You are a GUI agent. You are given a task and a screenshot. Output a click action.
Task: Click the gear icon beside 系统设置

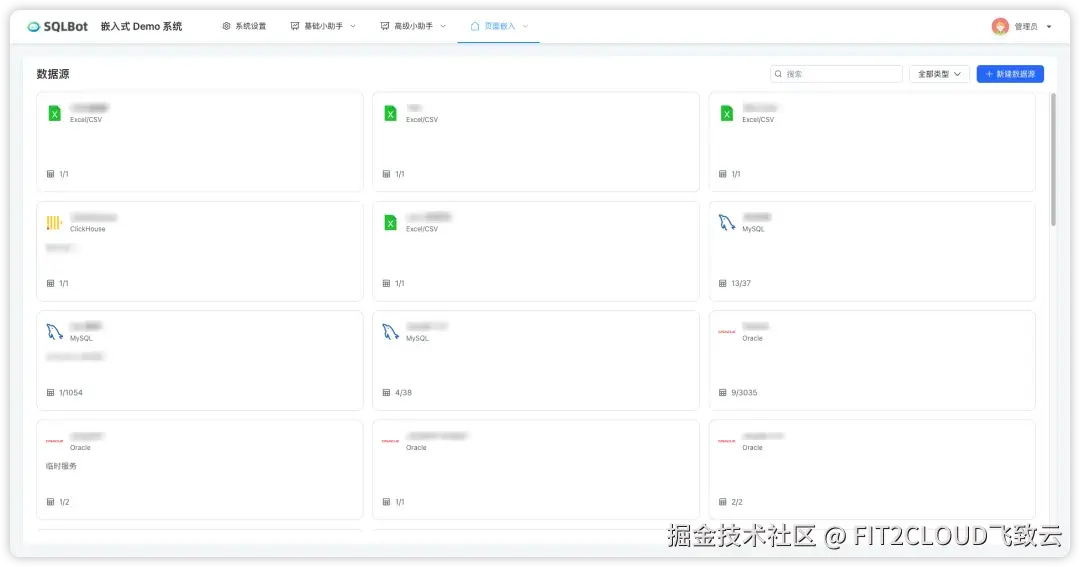[x=226, y=26]
